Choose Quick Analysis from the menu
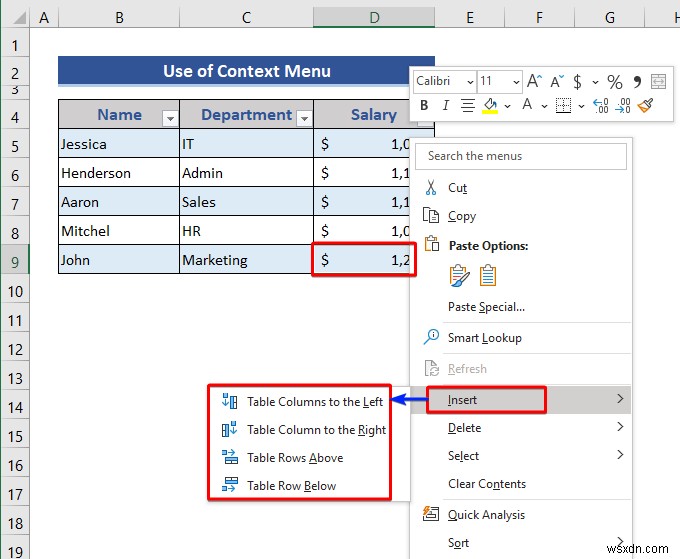 point(486,515)
